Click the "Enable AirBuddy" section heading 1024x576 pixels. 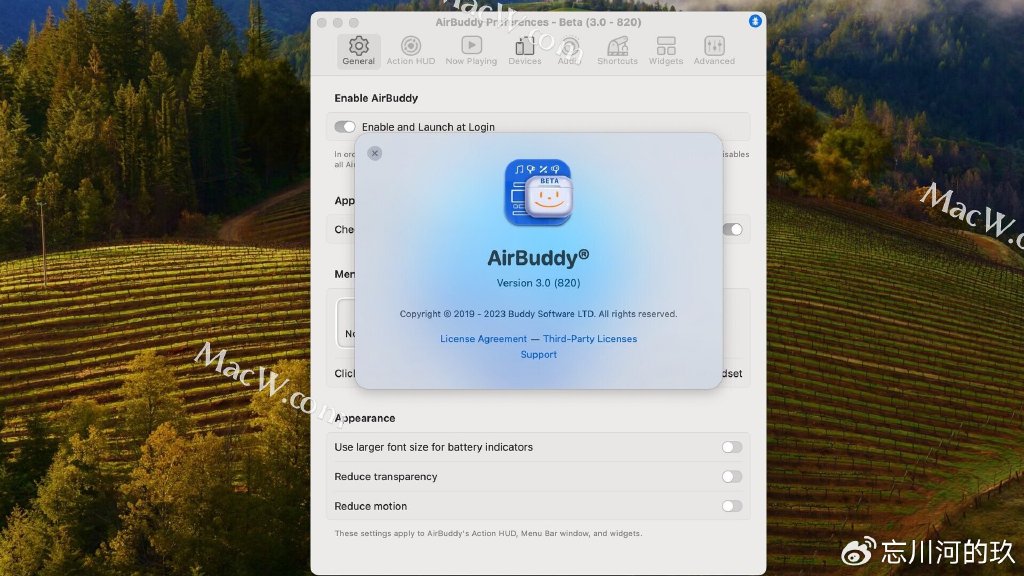click(x=376, y=98)
